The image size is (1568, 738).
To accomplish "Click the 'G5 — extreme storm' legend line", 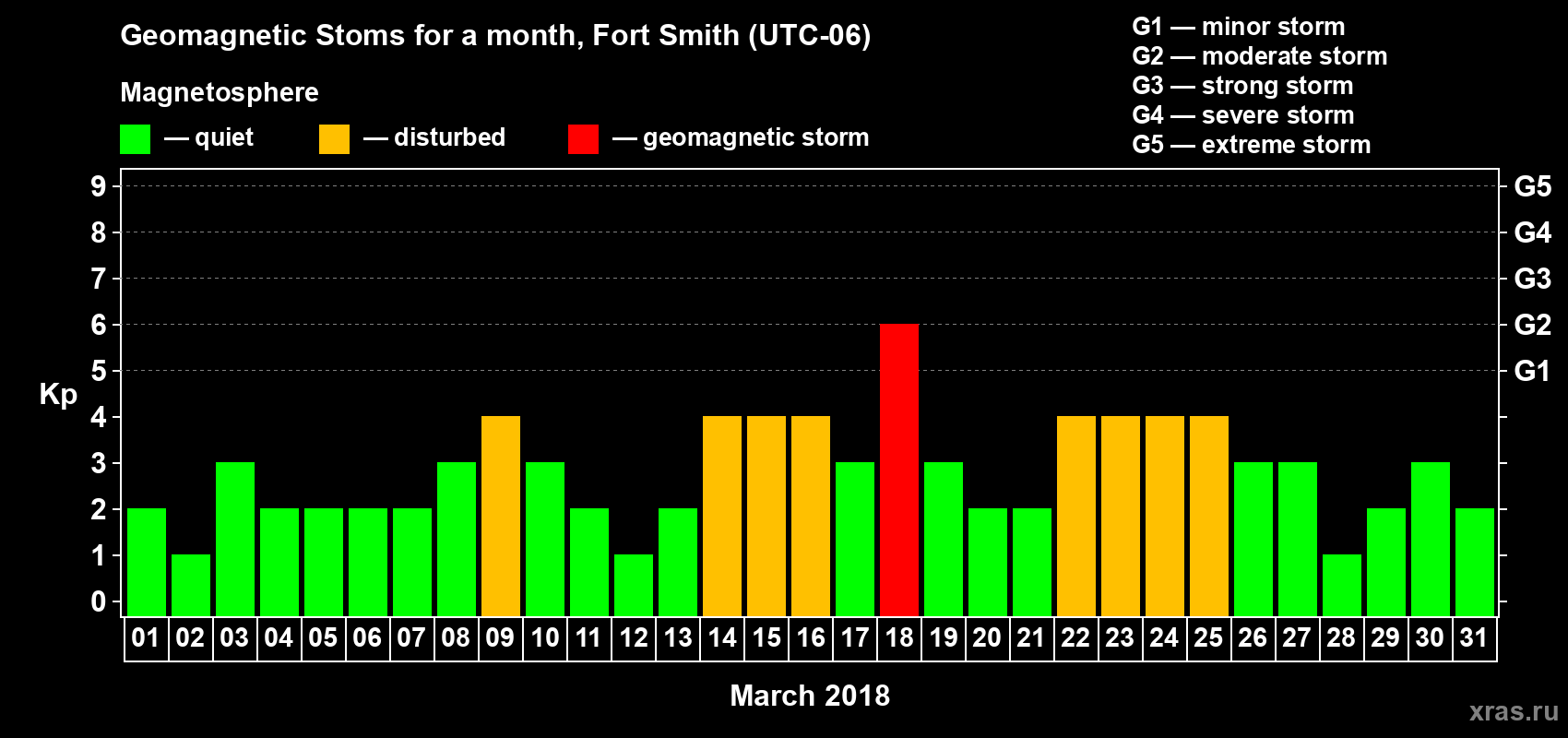I will coord(1252,145).
